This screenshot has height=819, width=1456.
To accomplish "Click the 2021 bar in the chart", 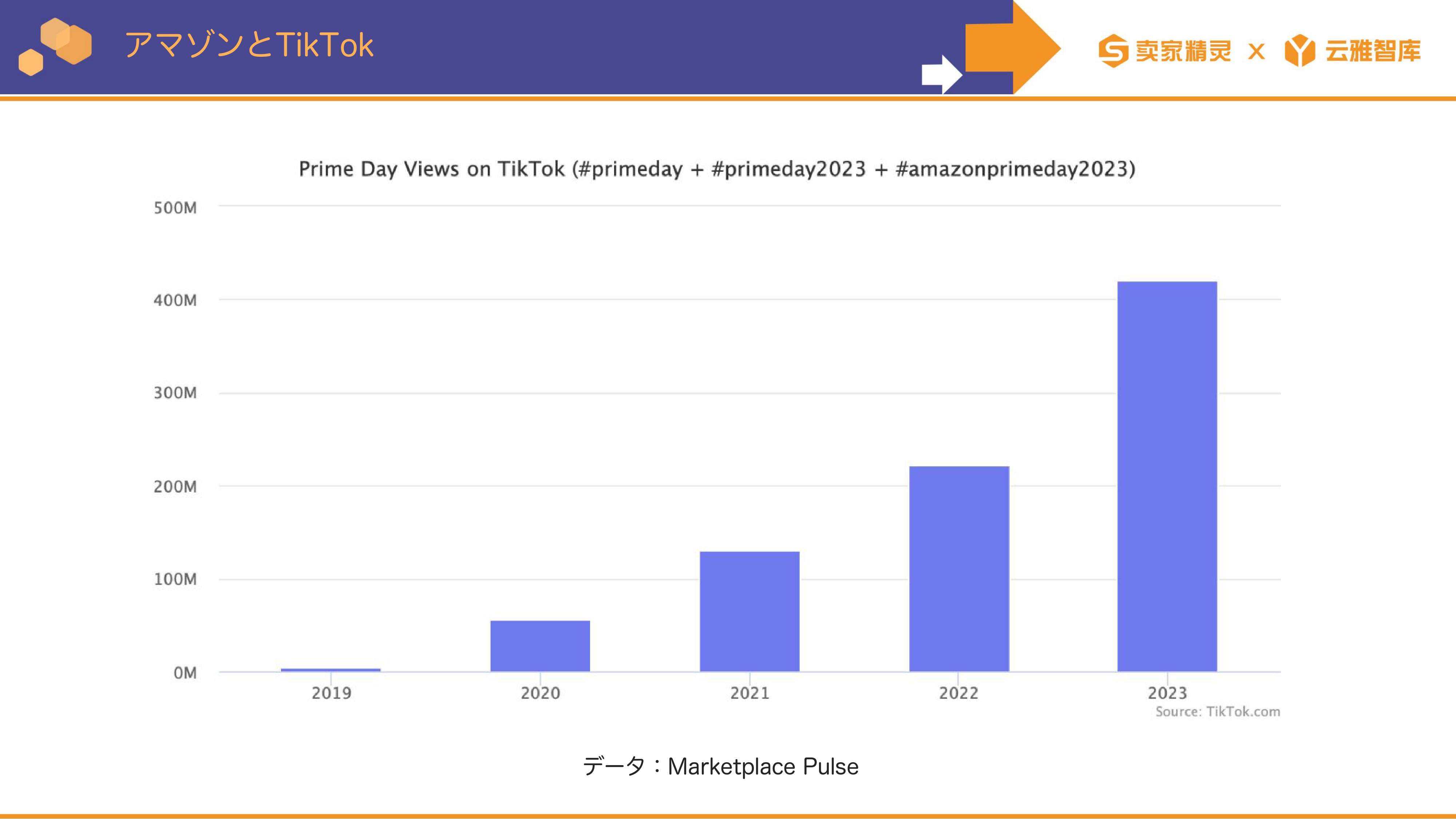I will (x=749, y=612).
